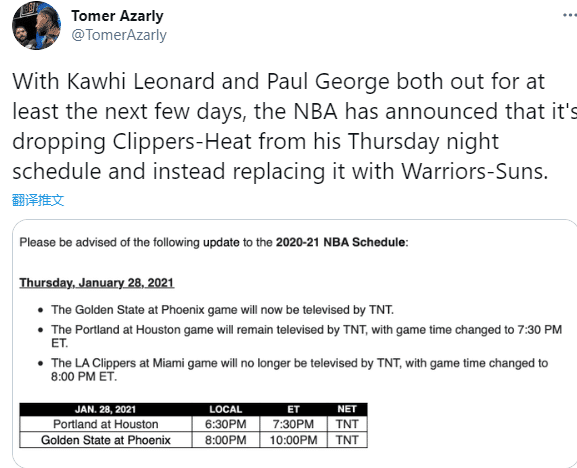
Task: Select the Golden State at Phoenix table cell
Action: [106, 440]
